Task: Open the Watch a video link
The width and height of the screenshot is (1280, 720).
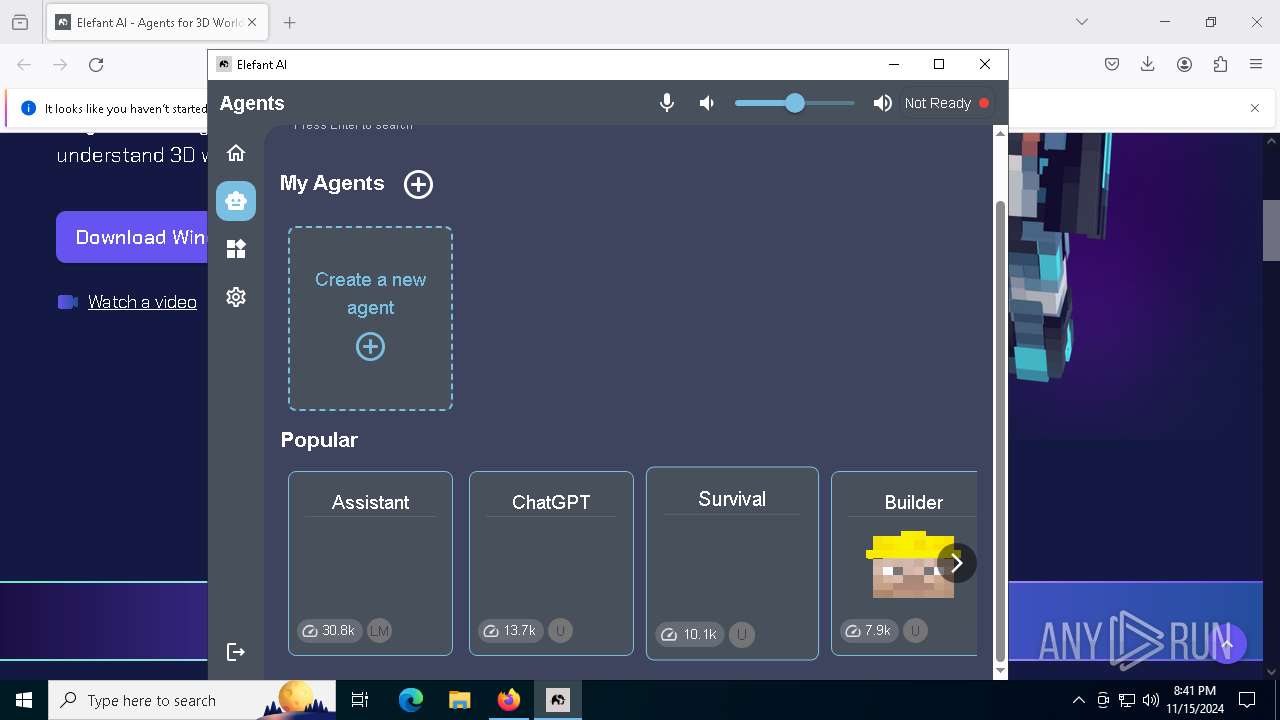Action: 142,302
